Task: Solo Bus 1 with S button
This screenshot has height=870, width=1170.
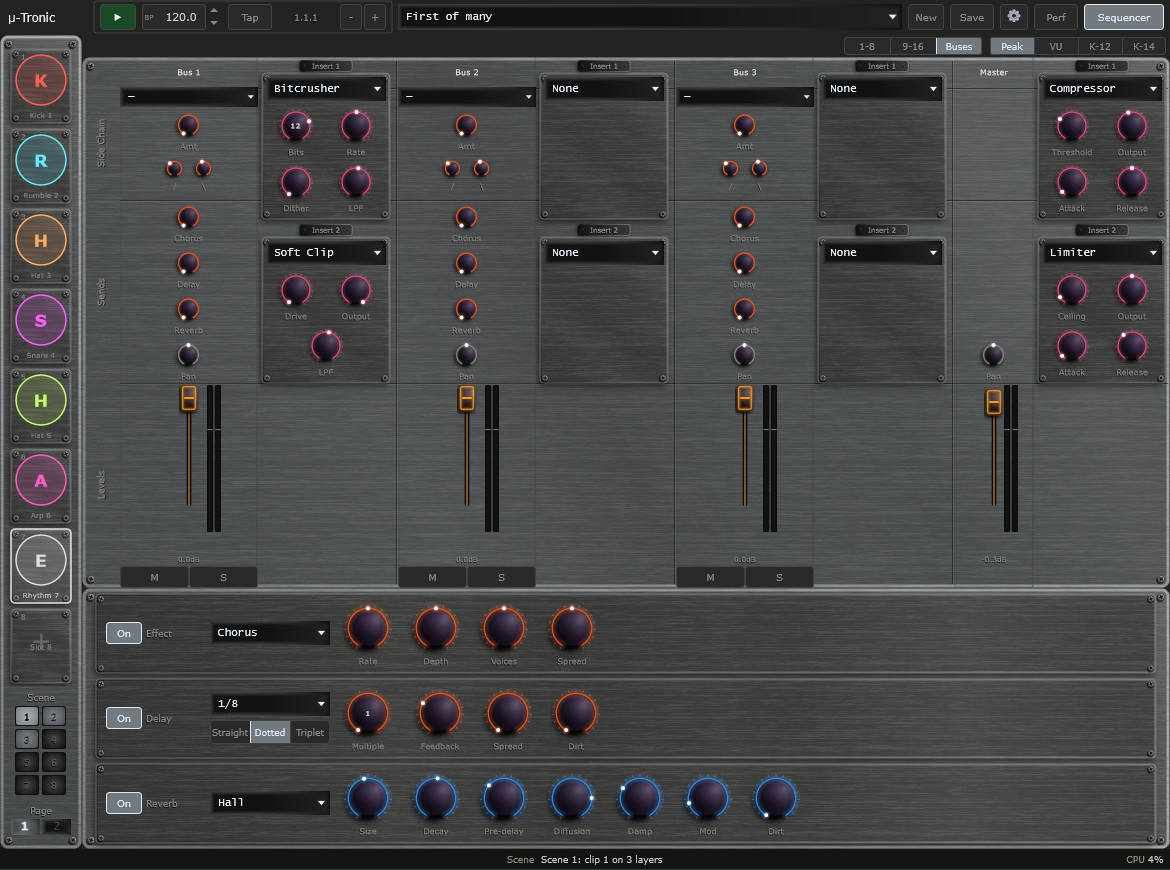Action: point(223,578)
